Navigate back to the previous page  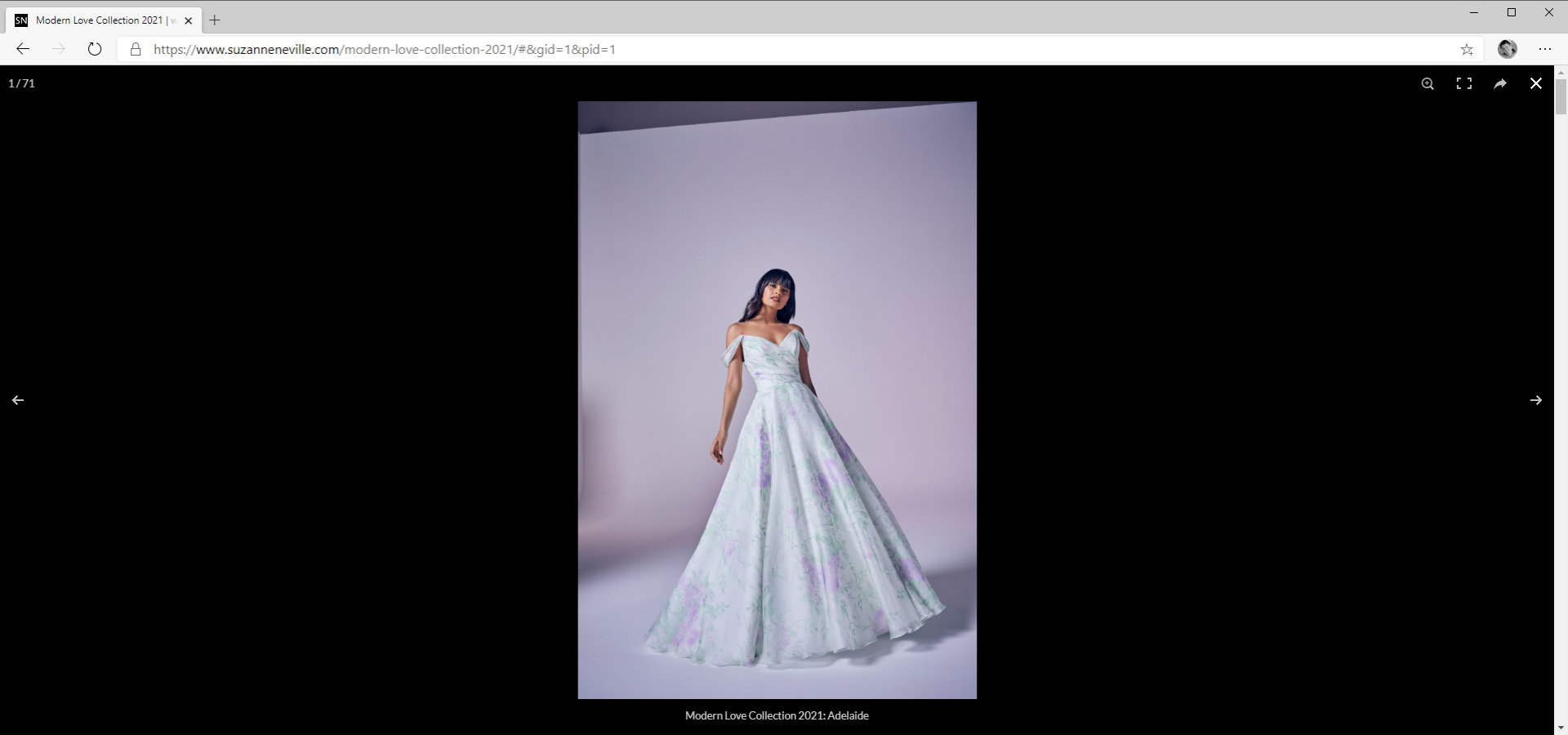tap(23, 49)
